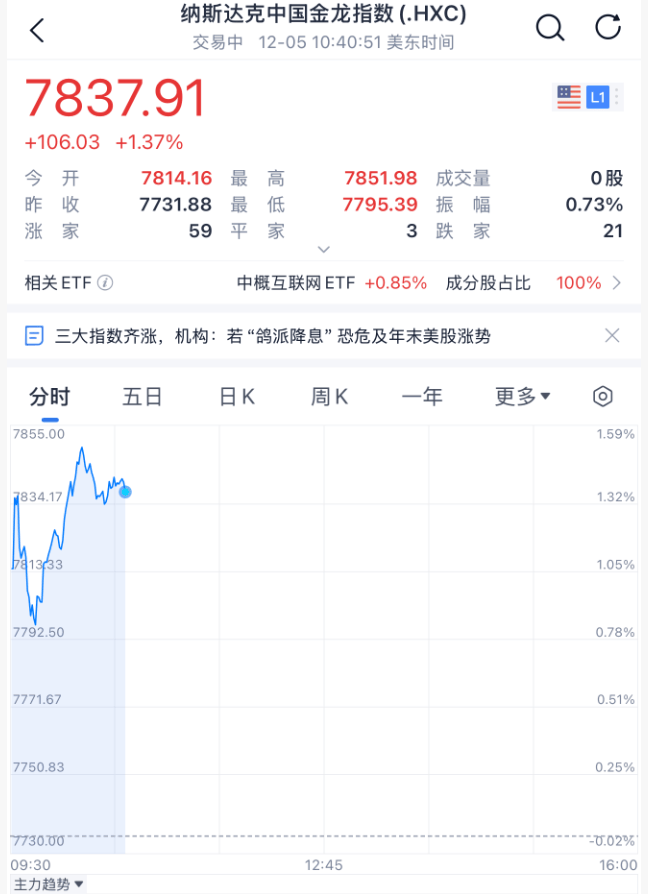
Task: Expand the quote details chevron
Action: [x=323, y=249]
